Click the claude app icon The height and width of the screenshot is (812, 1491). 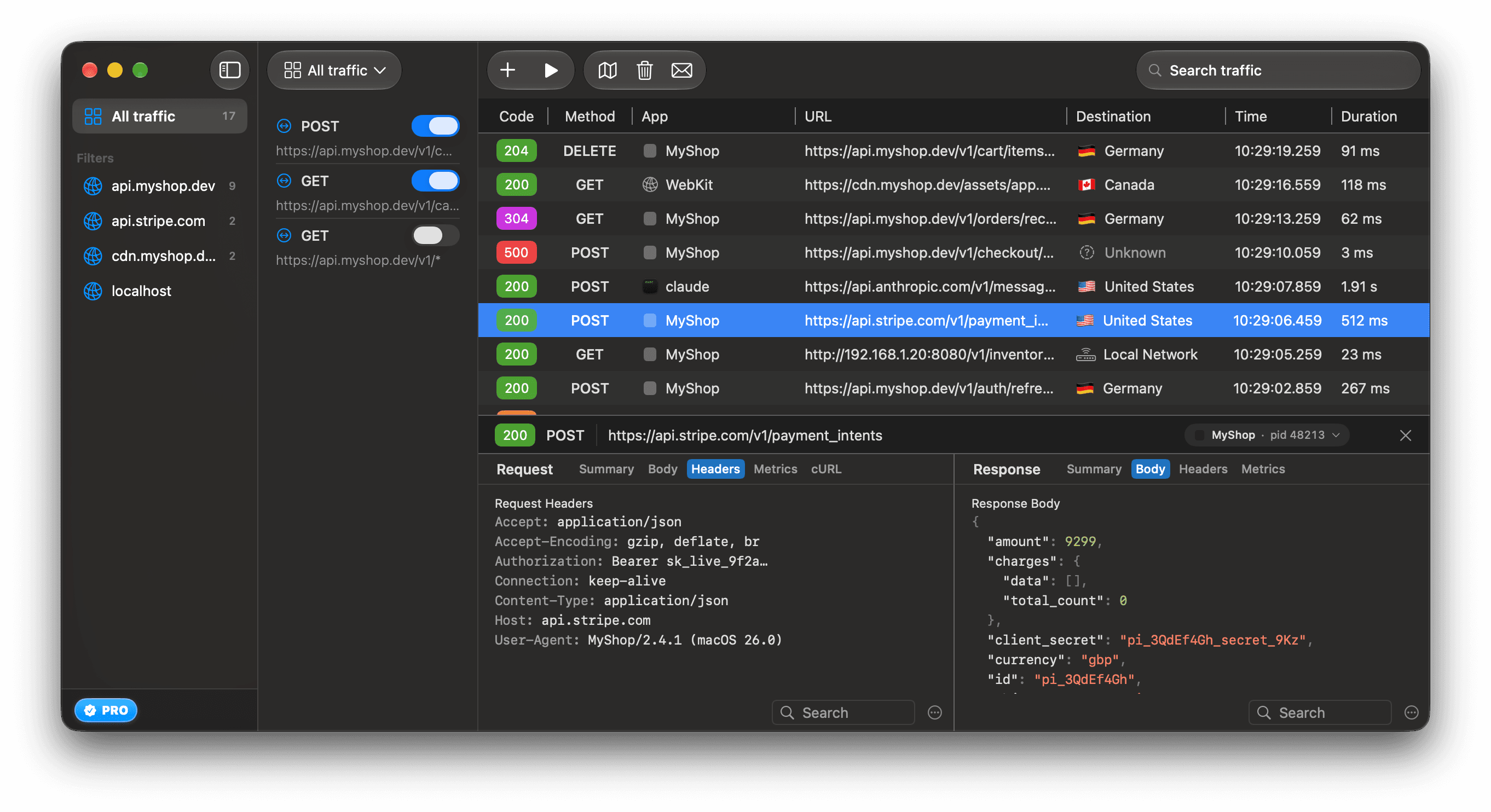pyautogui.click(x=649, y=287)
